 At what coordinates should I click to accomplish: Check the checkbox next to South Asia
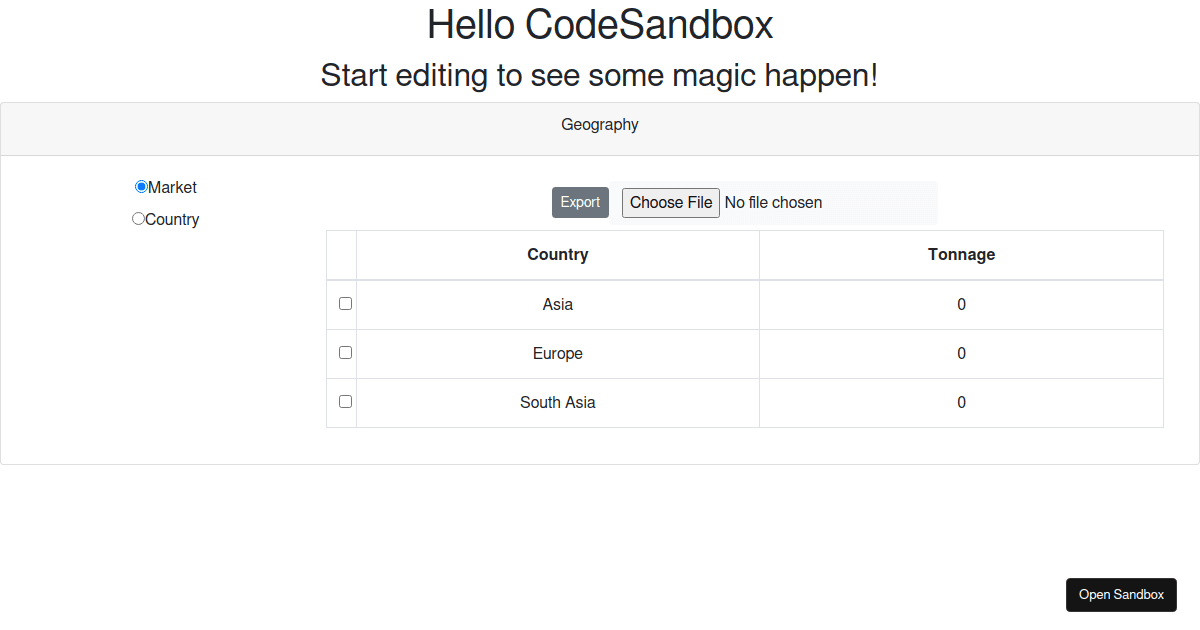(x=345, y=401)
